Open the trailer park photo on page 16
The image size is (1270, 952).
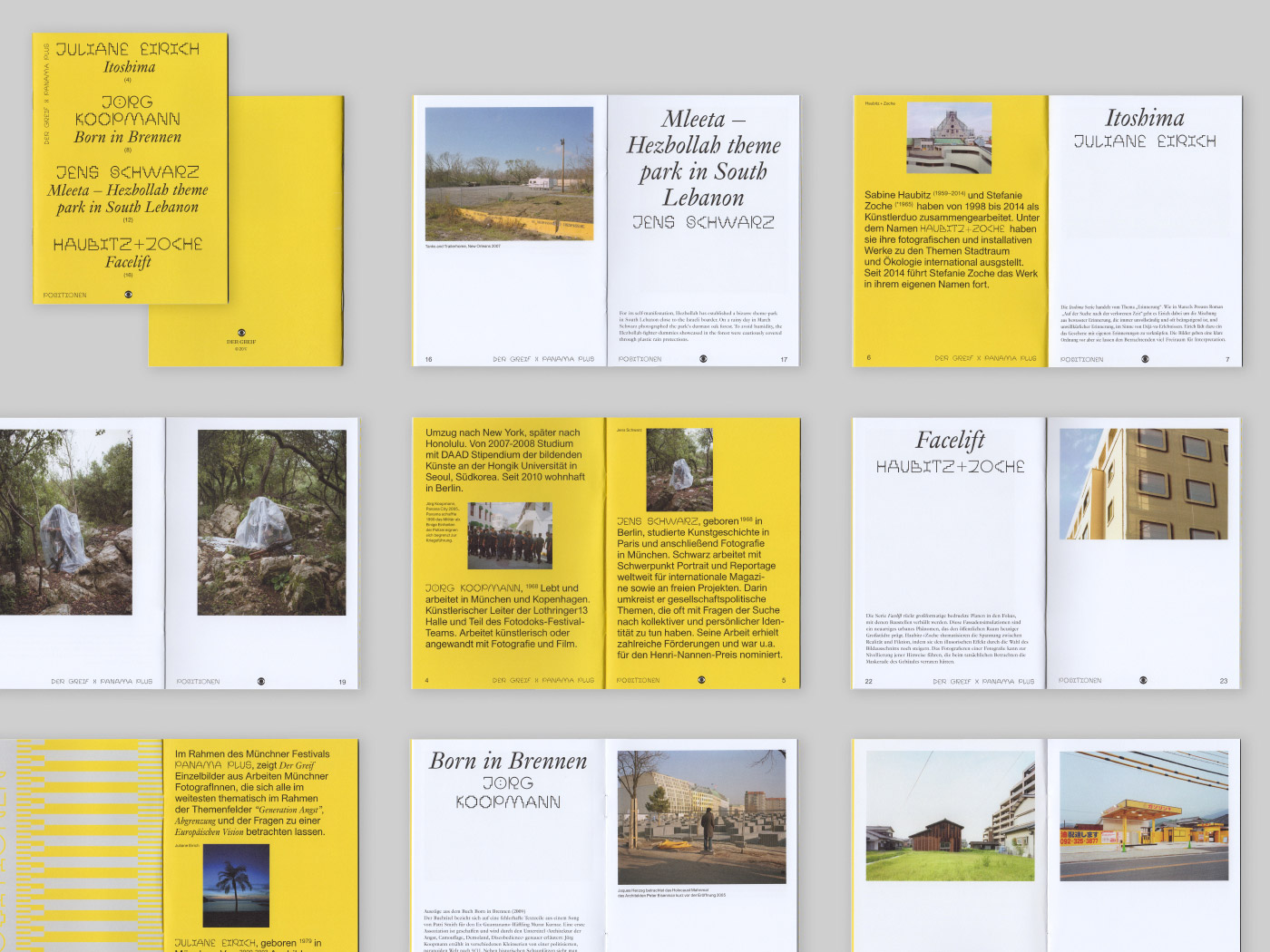click(x=509, y=173)
